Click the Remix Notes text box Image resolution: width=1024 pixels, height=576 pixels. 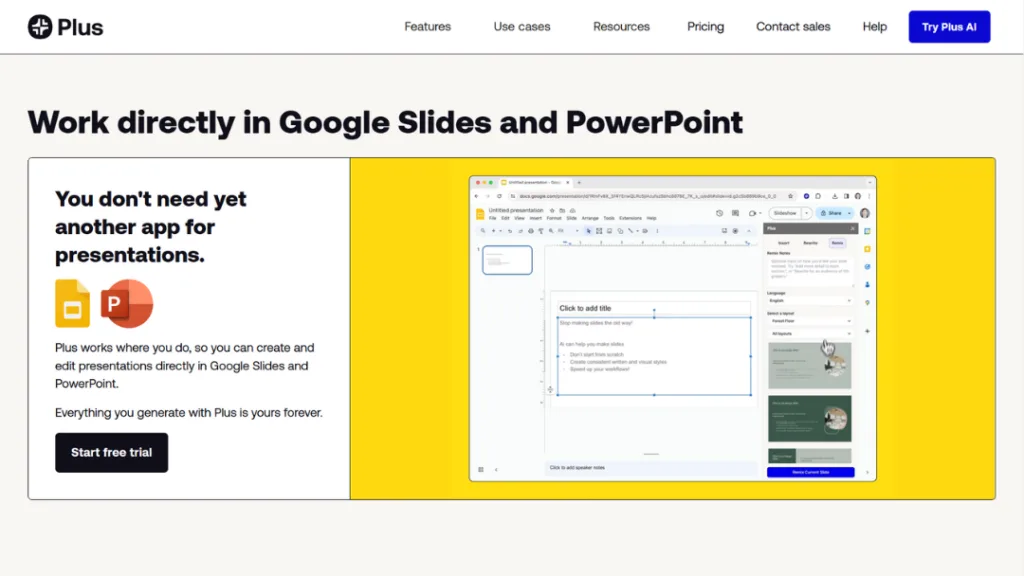pyautogui.click(x=809, y=270)
